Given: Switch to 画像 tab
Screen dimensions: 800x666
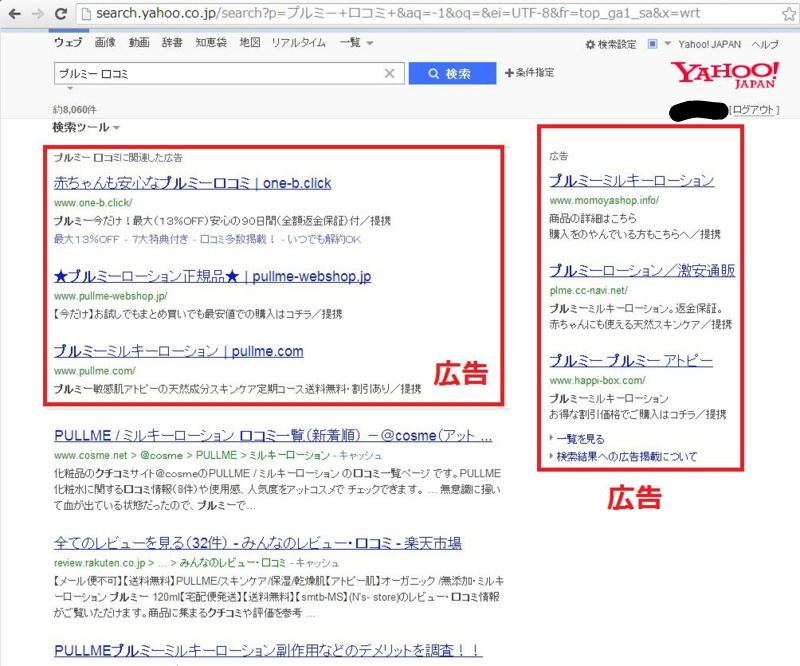Looking at the screenshot, I should click(105, 43).
